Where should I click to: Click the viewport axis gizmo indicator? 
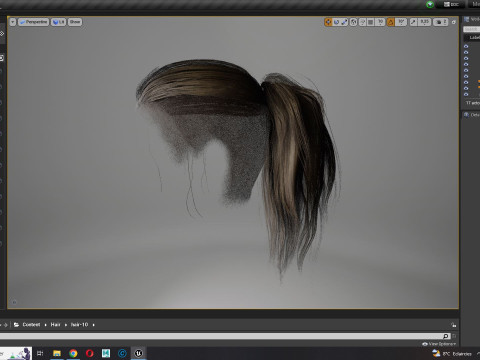(x=14, y=302)
